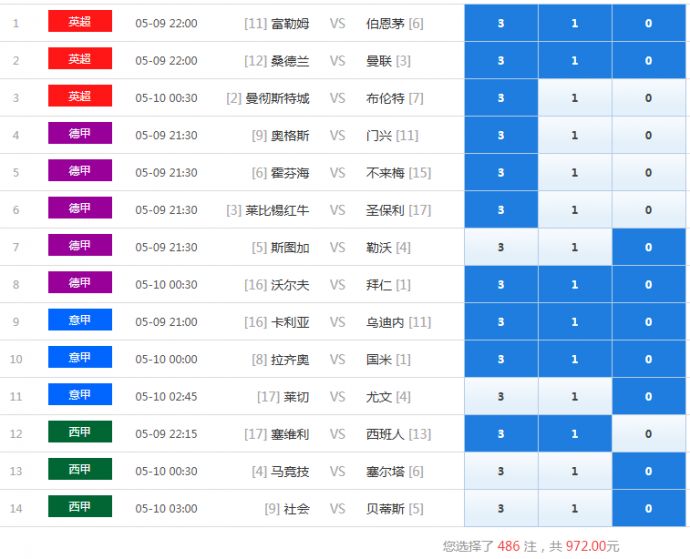Toggle the 0 option for 斯图加 vs 勒沃
Viewport: 690px width, 559px height.
pyautogui.click(x=649, y=247)
